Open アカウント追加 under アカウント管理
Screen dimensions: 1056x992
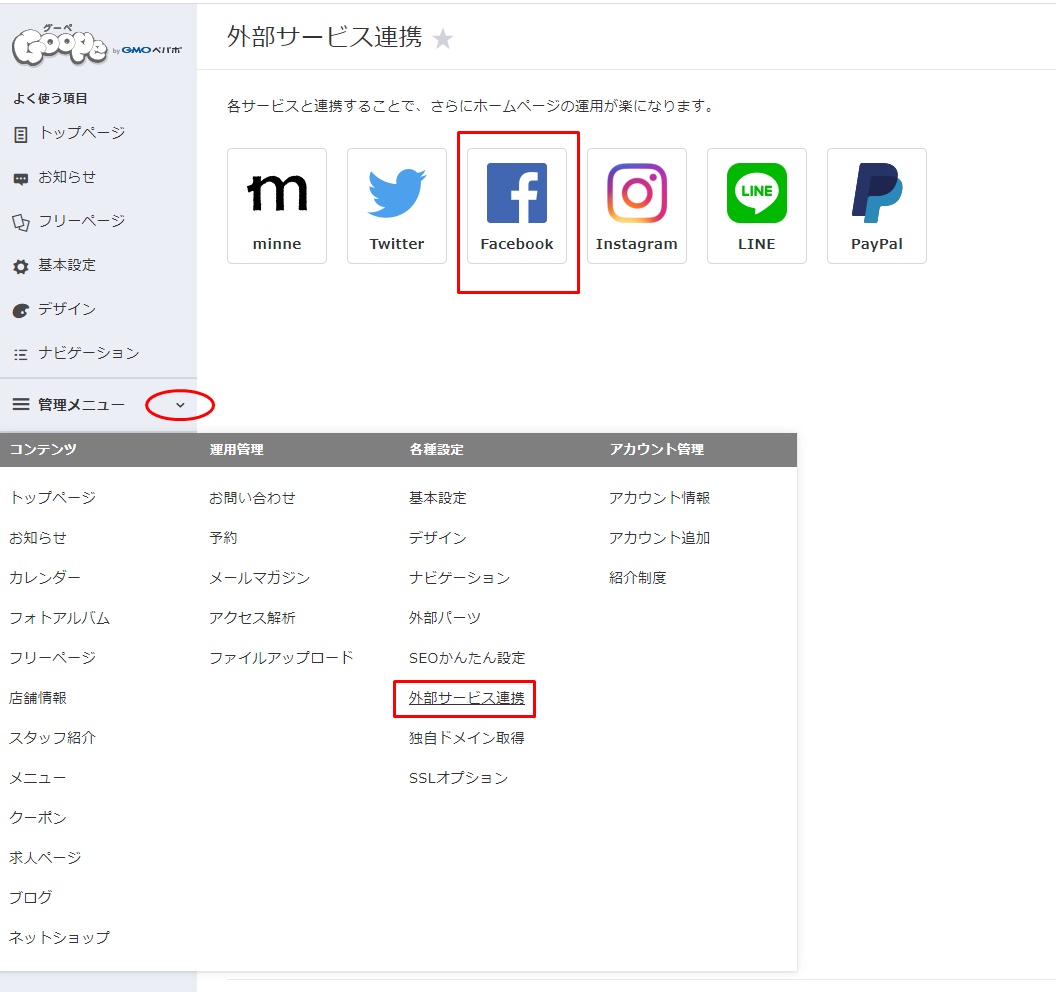tap(659, 537)
